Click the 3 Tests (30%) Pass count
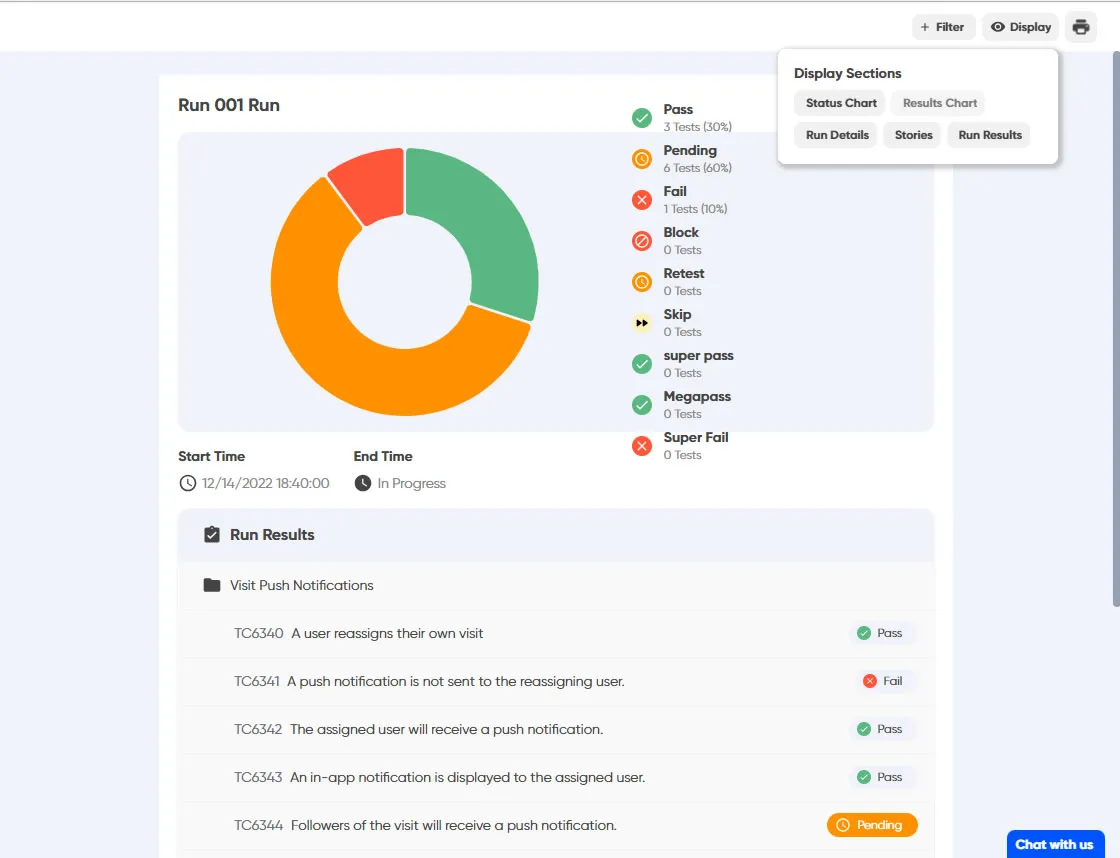This screenshot has width=1120, height=858. [697, 127]
